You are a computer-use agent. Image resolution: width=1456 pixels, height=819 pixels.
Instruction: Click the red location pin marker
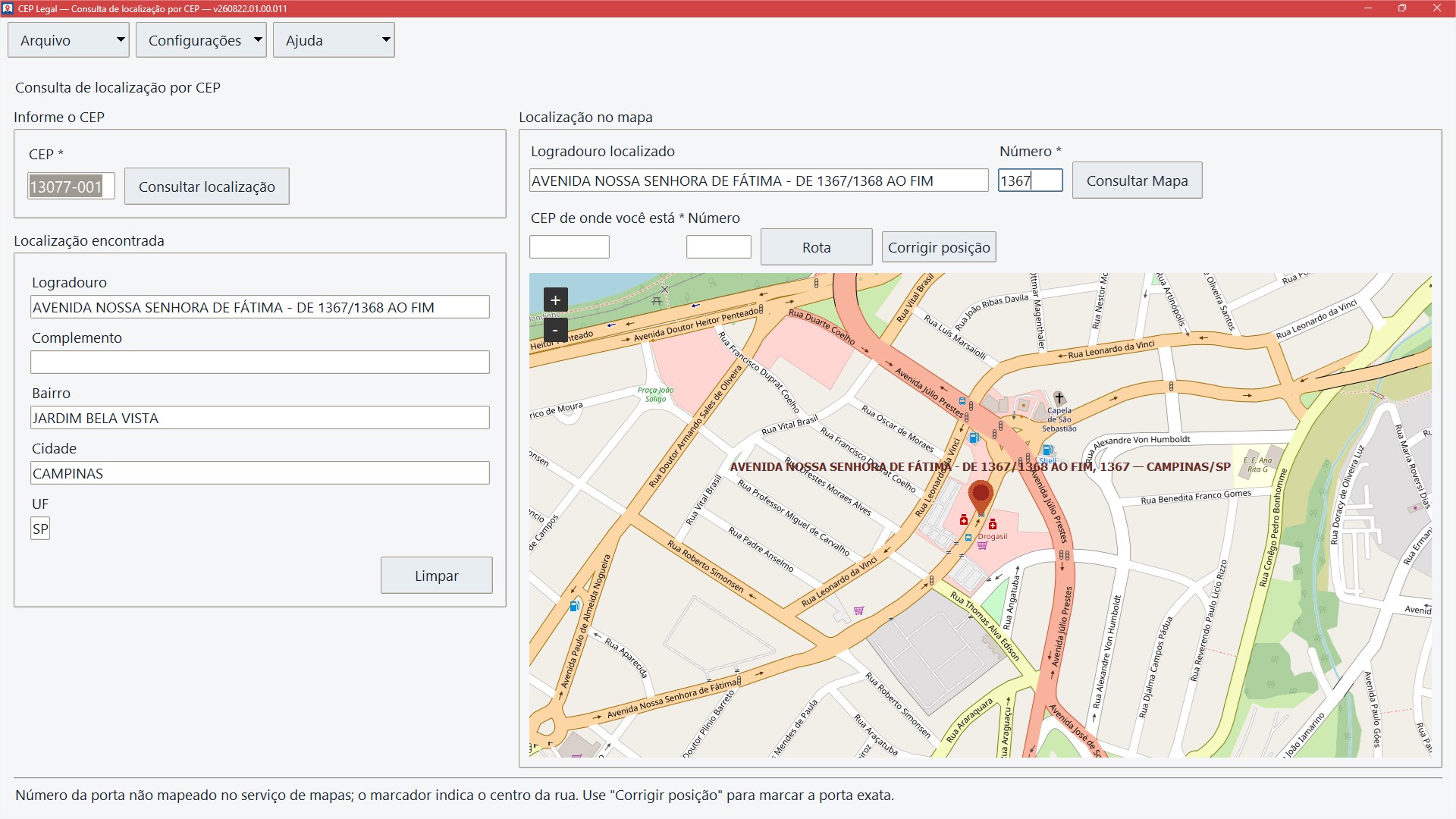point(981,497)
